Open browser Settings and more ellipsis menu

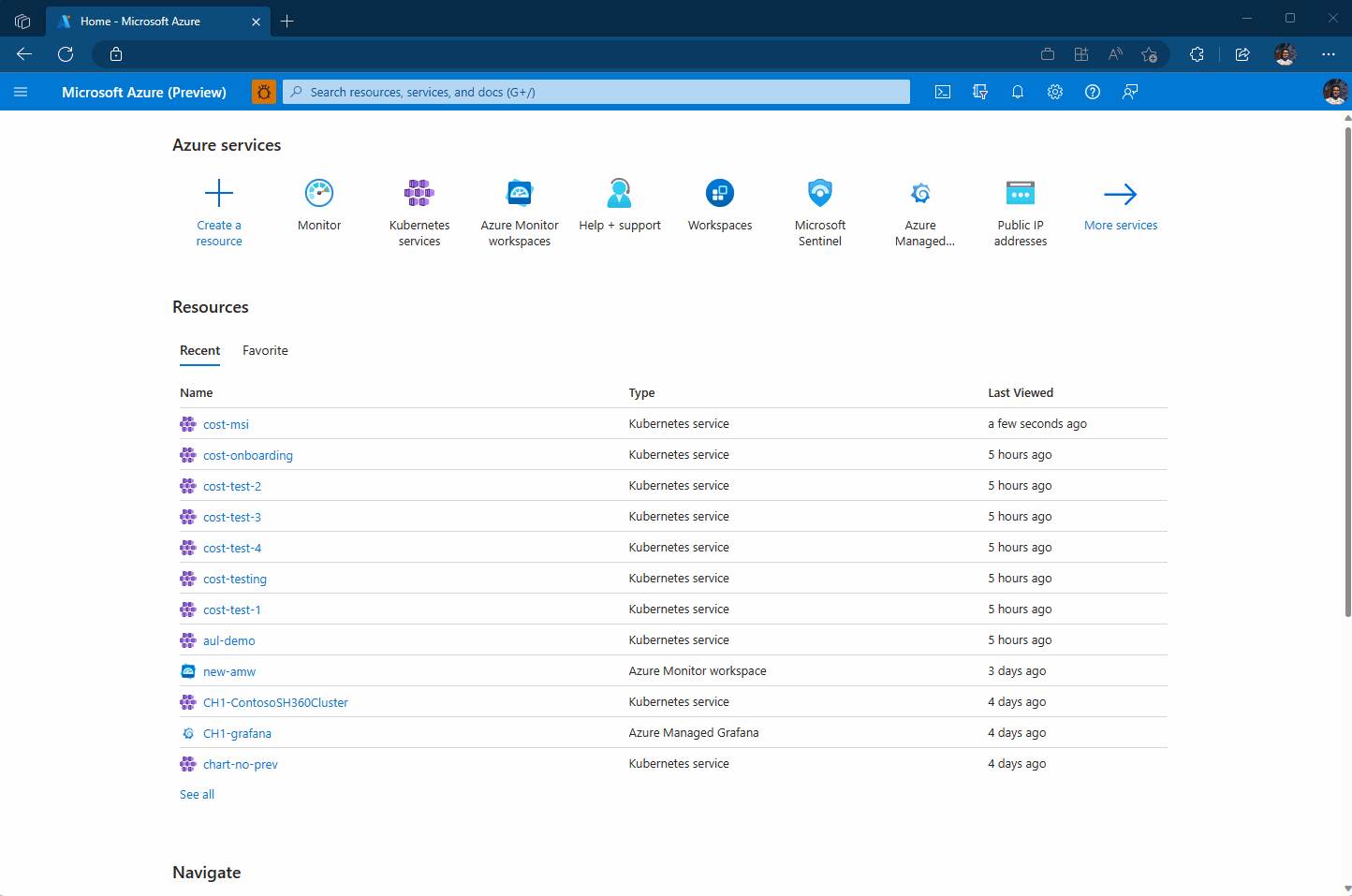1329,54
